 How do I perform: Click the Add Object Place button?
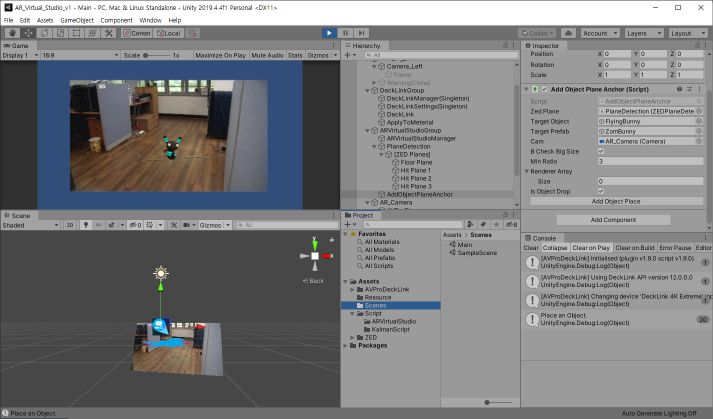pyautogui.click(x=616, y=202)
